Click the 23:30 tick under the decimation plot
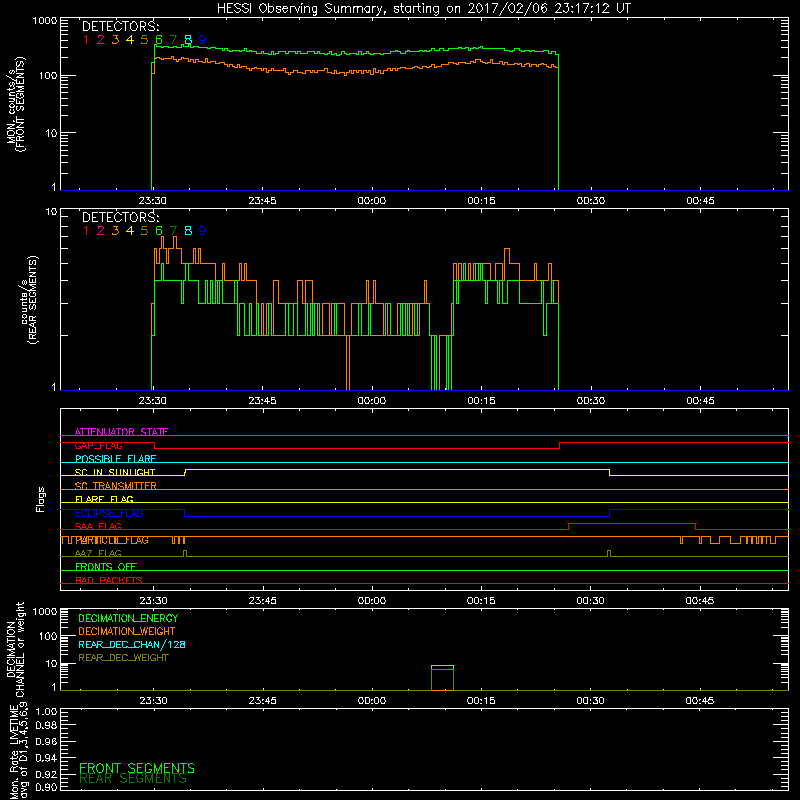Screen dimensions: 800x800 [x=153, y=701]
